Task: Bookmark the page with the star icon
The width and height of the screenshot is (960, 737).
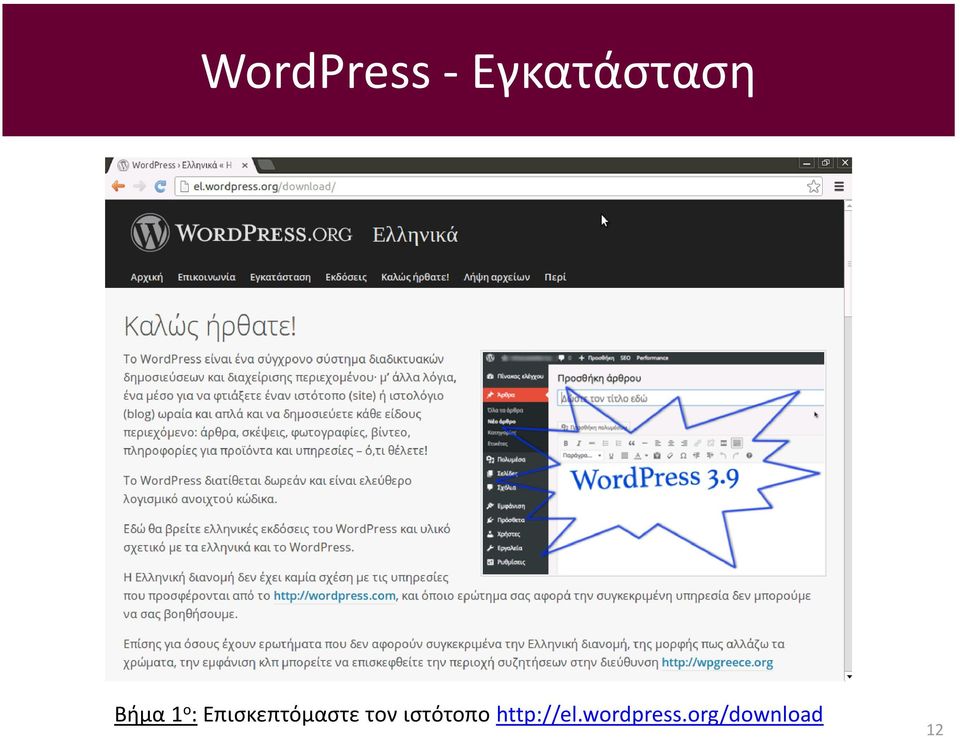Action: [x=813, y=186]
